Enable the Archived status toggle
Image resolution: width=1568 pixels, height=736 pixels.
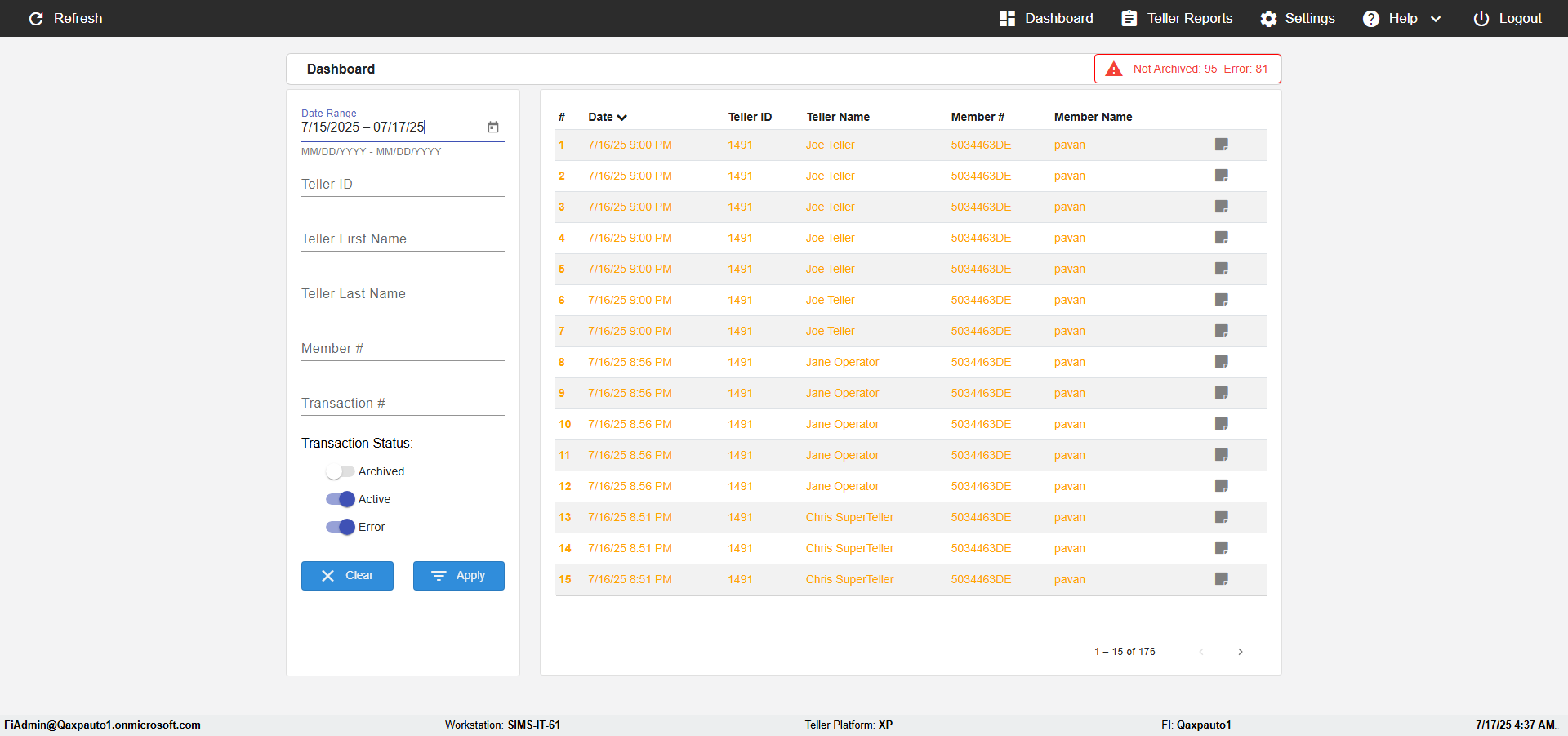(x=340, y=471)
